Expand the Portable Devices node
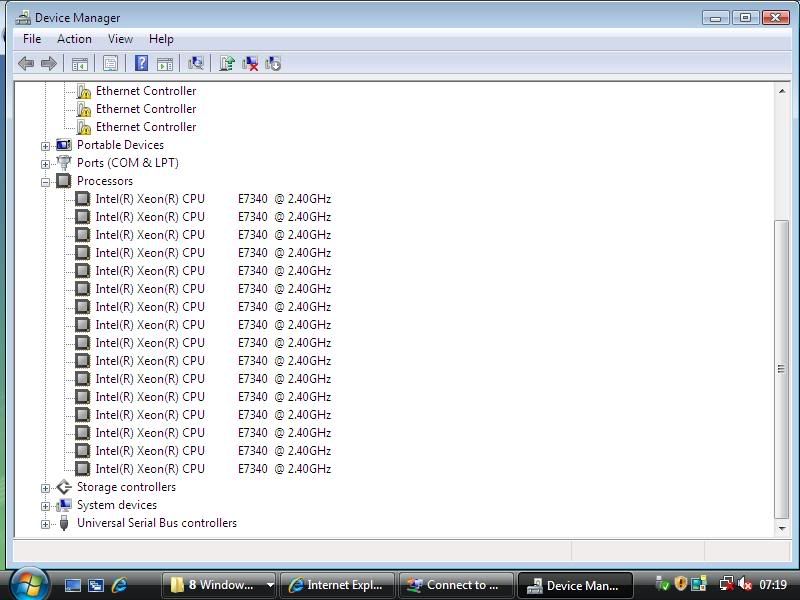 45,146
